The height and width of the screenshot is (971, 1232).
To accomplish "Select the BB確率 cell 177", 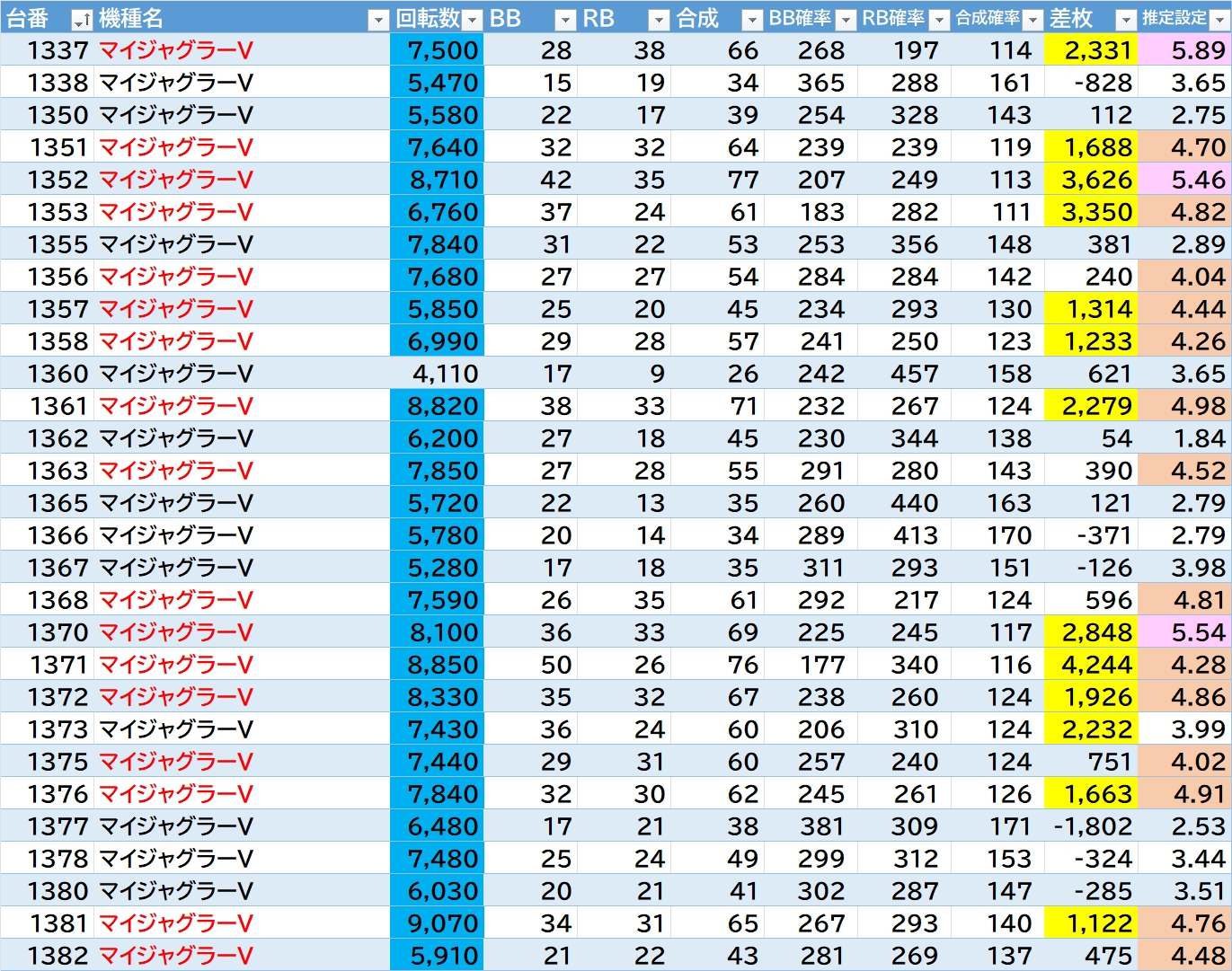I will (x=811, y=665).
